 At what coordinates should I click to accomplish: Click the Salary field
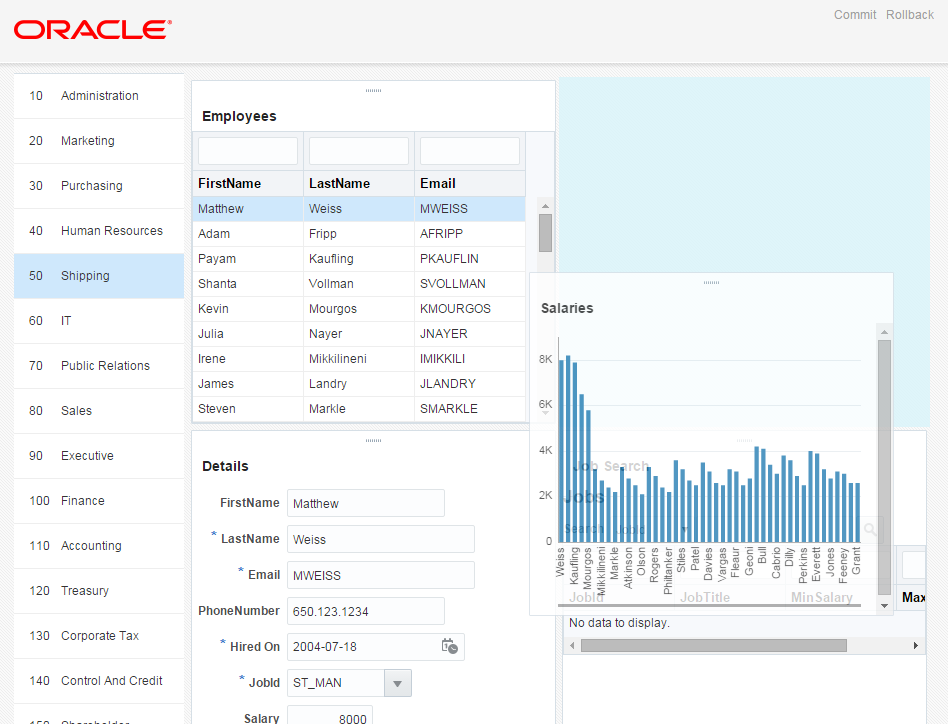[x=330, y=715]
